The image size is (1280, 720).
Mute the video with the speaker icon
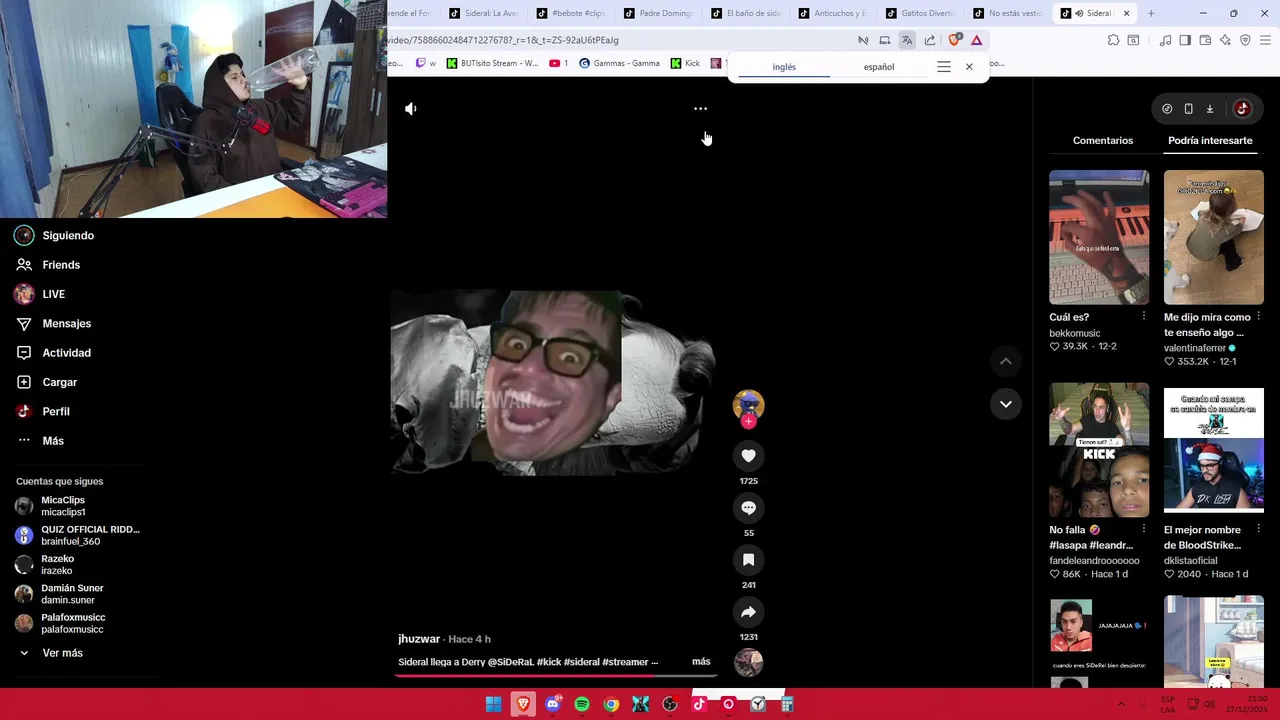(411, 108)
